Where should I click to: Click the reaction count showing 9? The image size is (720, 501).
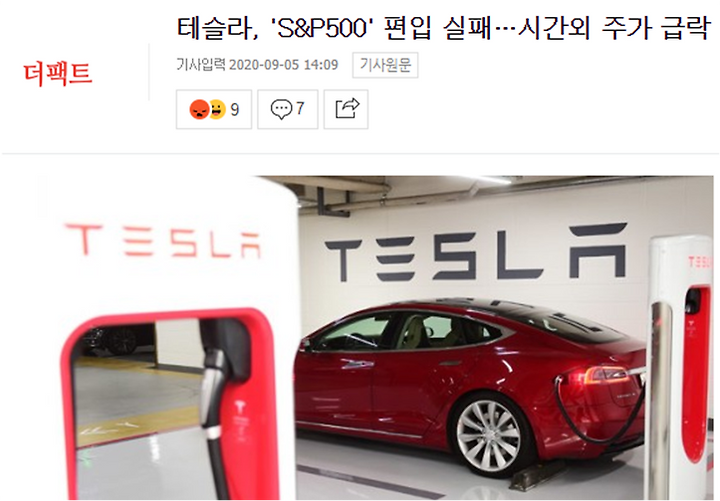tap(234, 109)
